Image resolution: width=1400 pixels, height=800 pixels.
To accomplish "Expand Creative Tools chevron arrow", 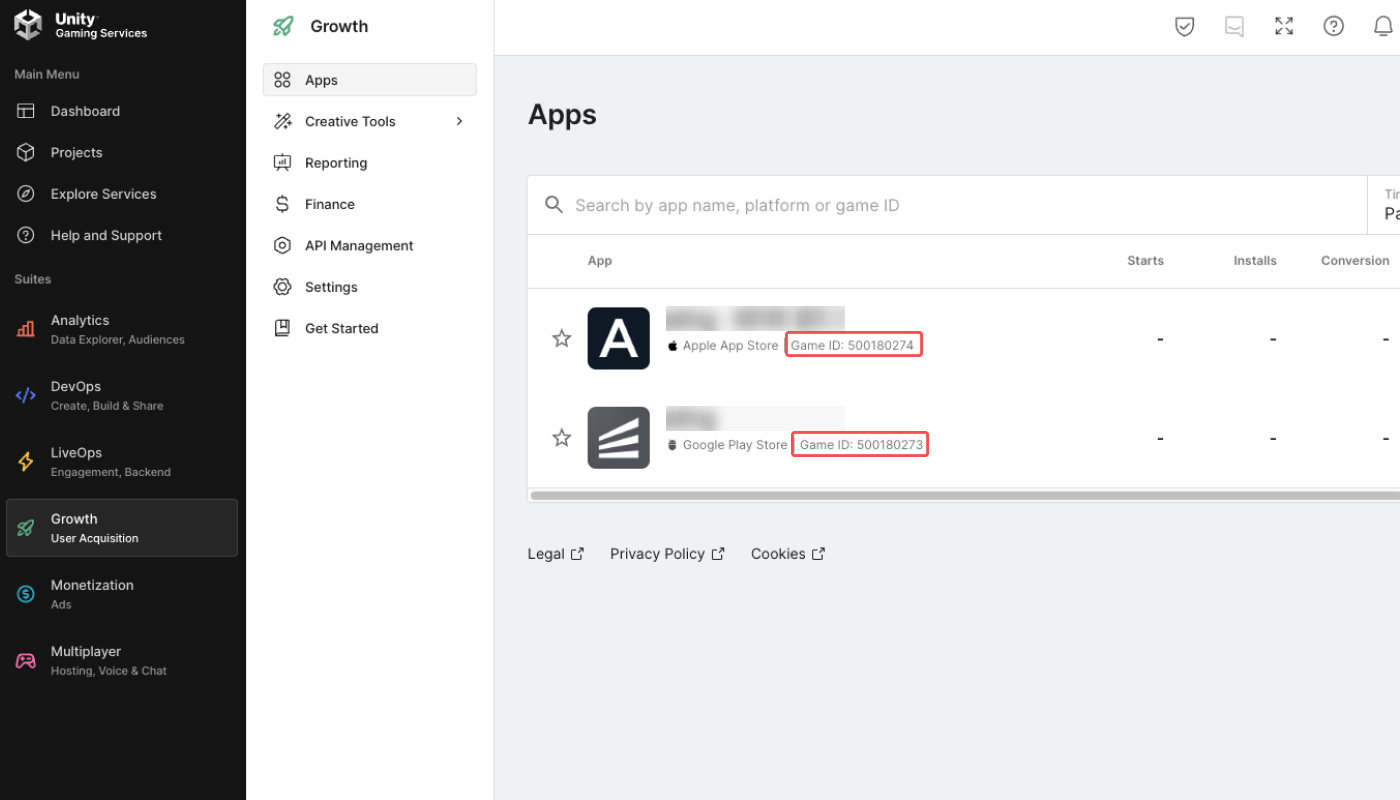I will 460,121.
